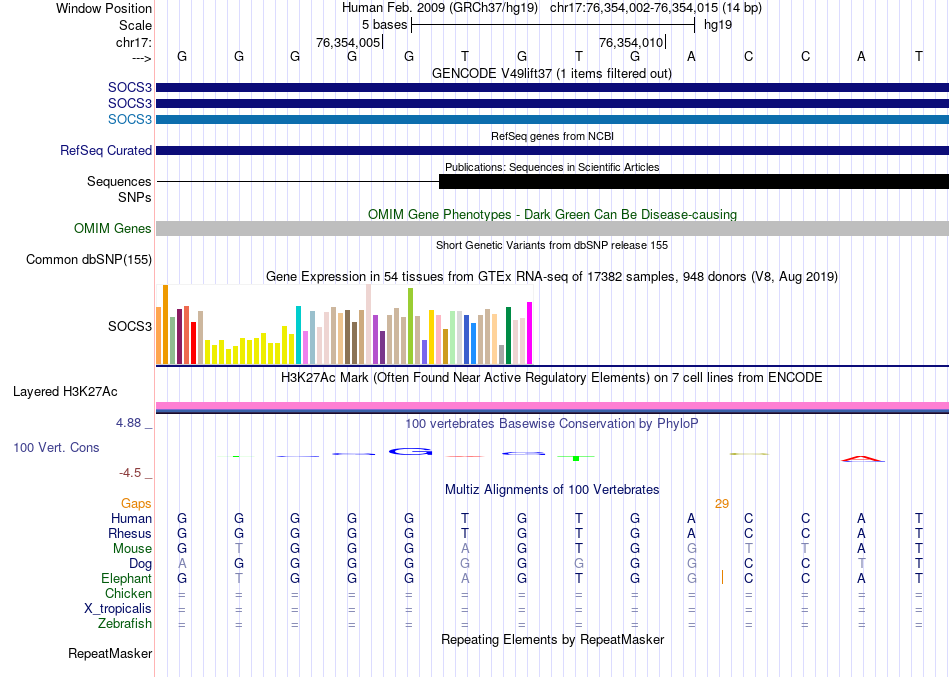The width and height of the screenshot is (950, 677).
Task: Click the orange 29 gap count
Action: click(722, 504)
